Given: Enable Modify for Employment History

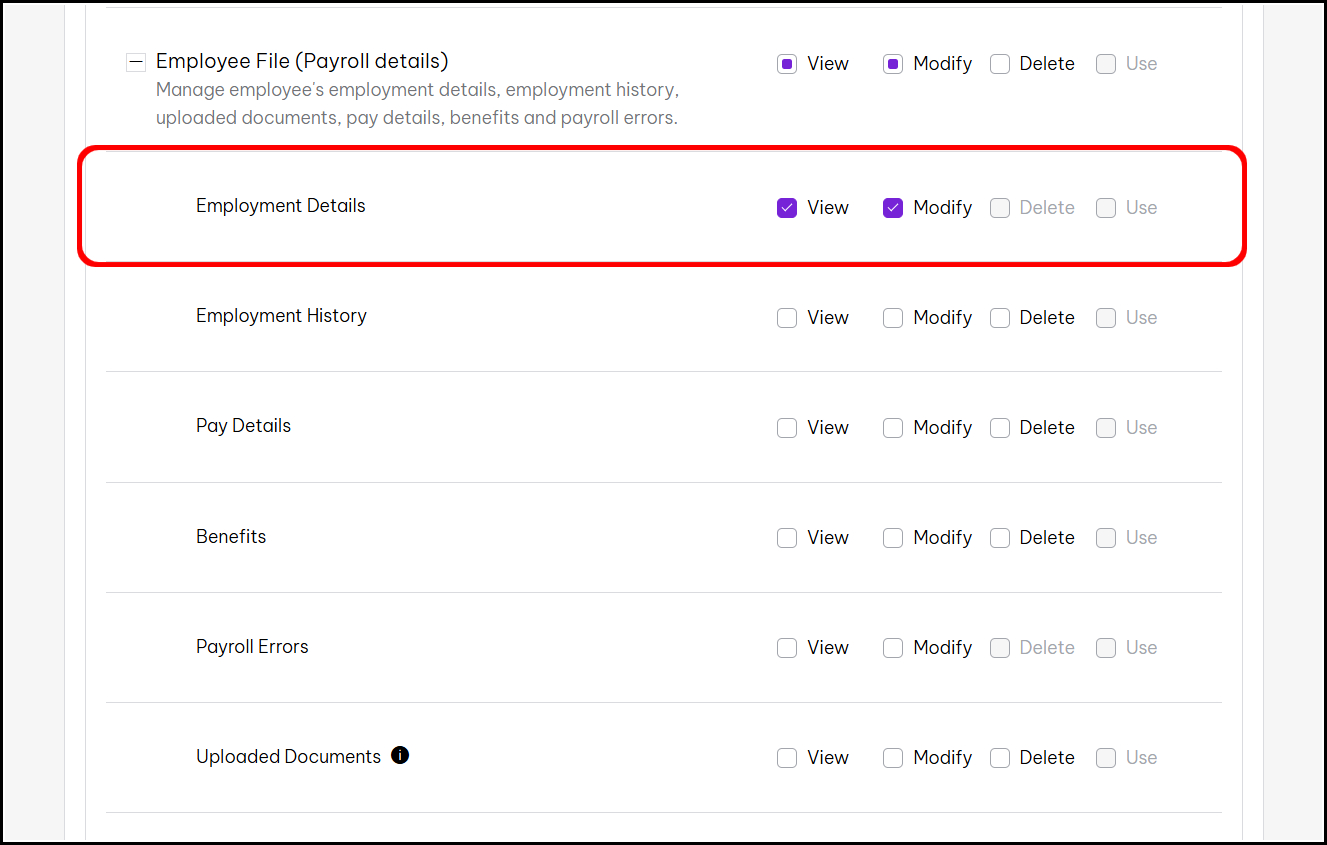Looking at the screenshot, I should point(893,318).
